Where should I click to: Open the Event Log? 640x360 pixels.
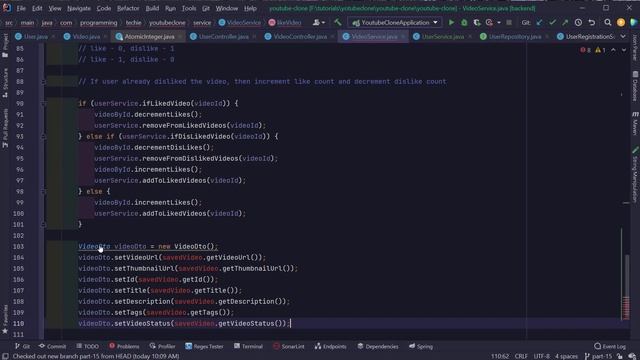610,346
